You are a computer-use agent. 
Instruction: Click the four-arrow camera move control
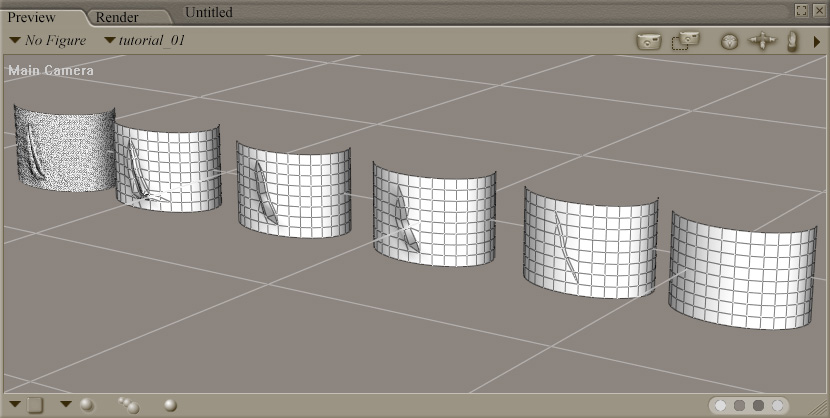click(762, 42)
